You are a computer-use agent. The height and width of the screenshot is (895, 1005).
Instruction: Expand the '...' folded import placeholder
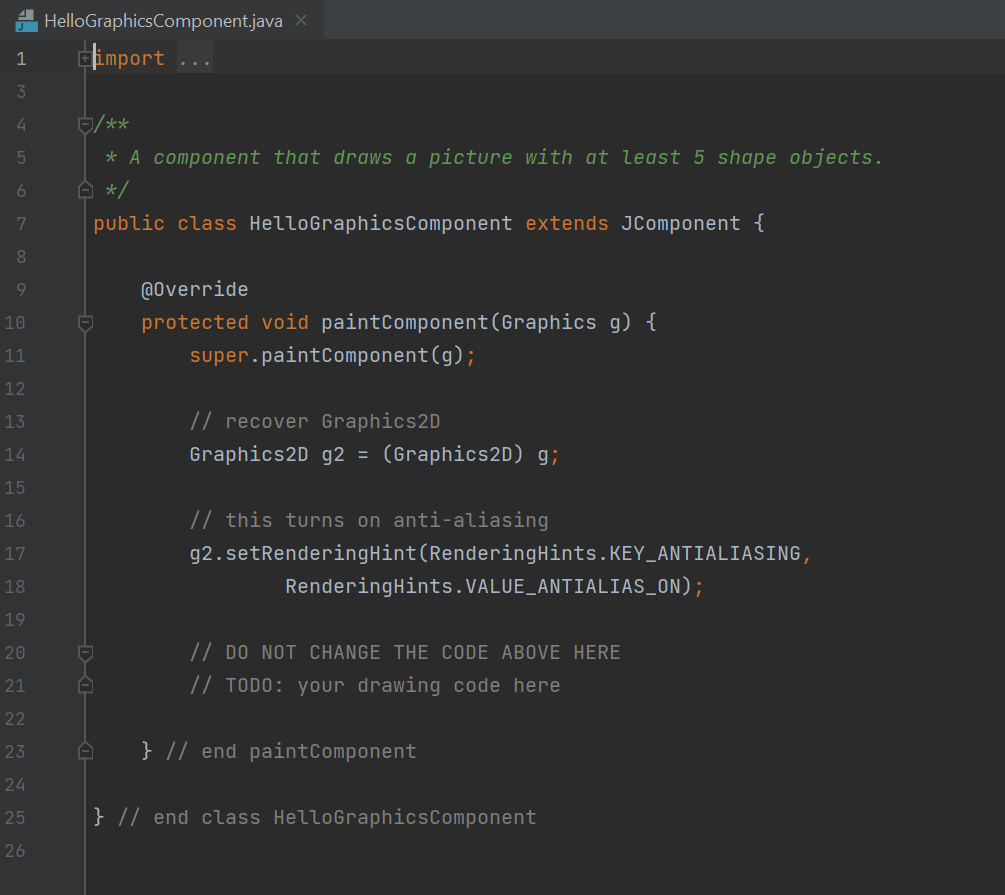[194, 57]
